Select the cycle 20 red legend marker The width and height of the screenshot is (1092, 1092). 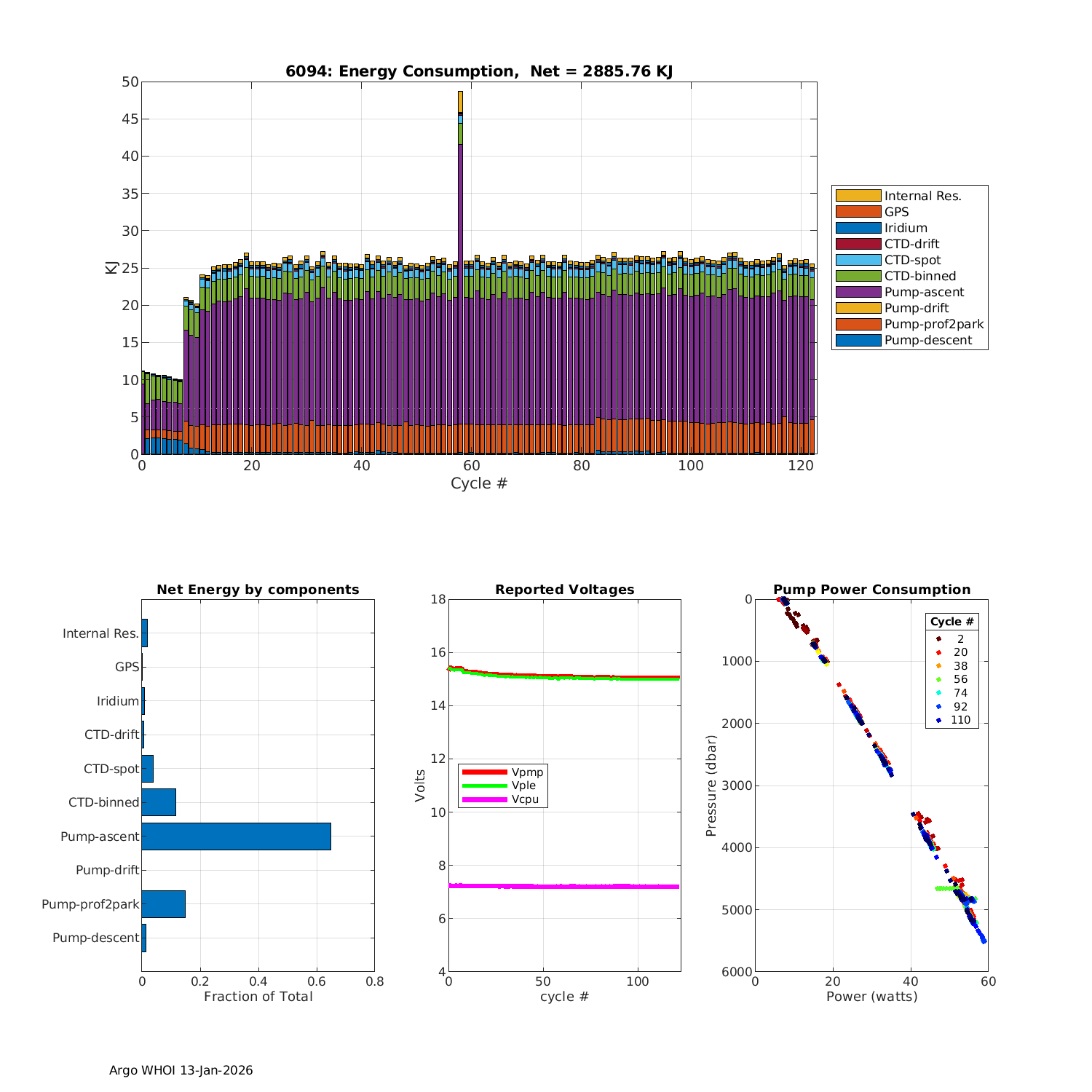(938, 652)
